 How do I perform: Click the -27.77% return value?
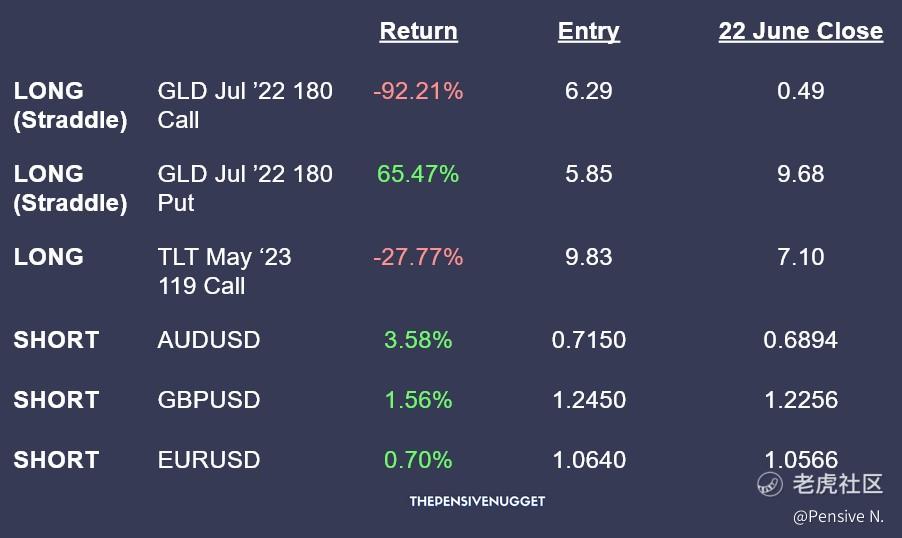click(418, 257)
